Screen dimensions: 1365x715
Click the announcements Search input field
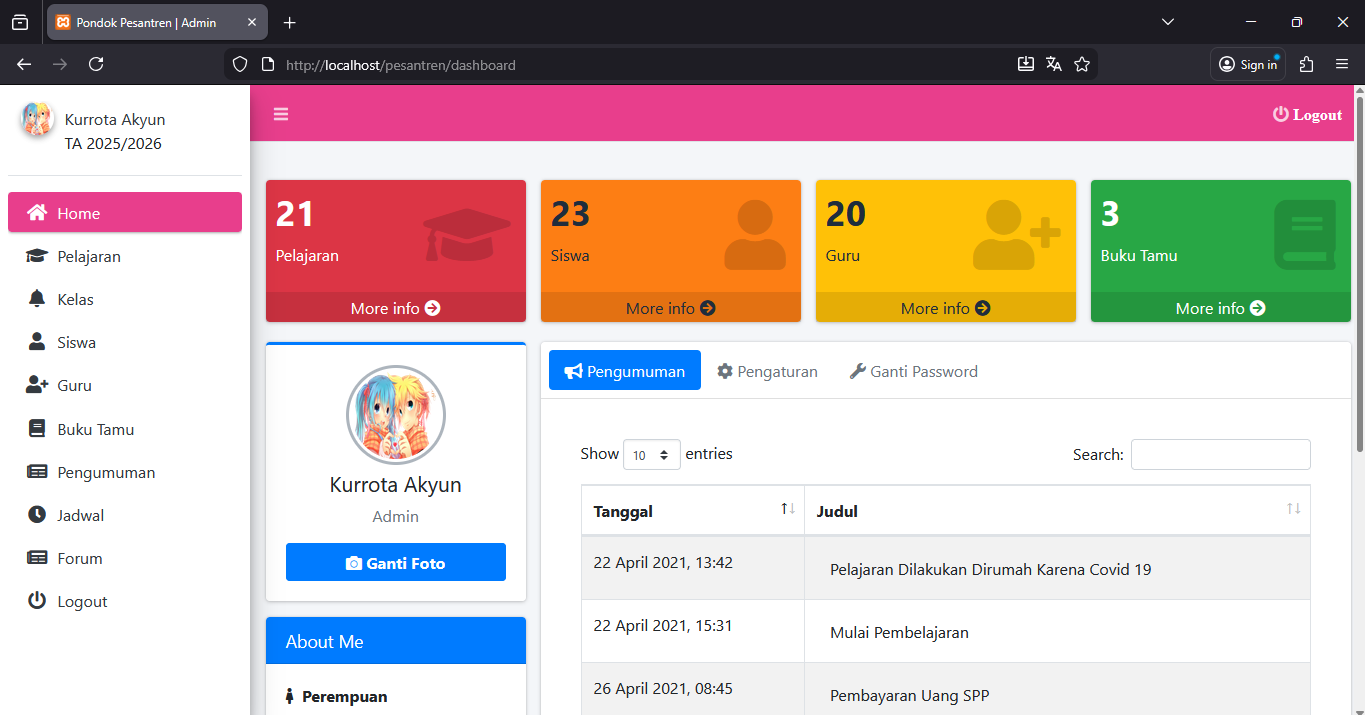click(1220, 454)
